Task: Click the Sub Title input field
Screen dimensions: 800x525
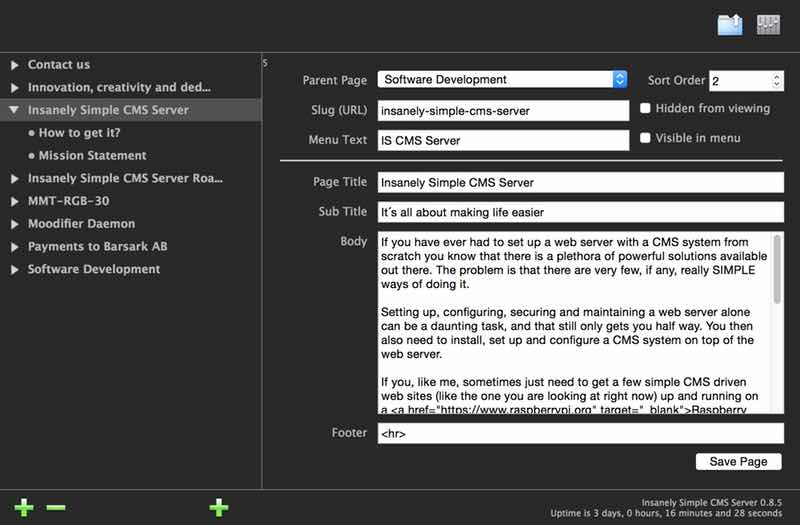Action: (x=581, y=212)
